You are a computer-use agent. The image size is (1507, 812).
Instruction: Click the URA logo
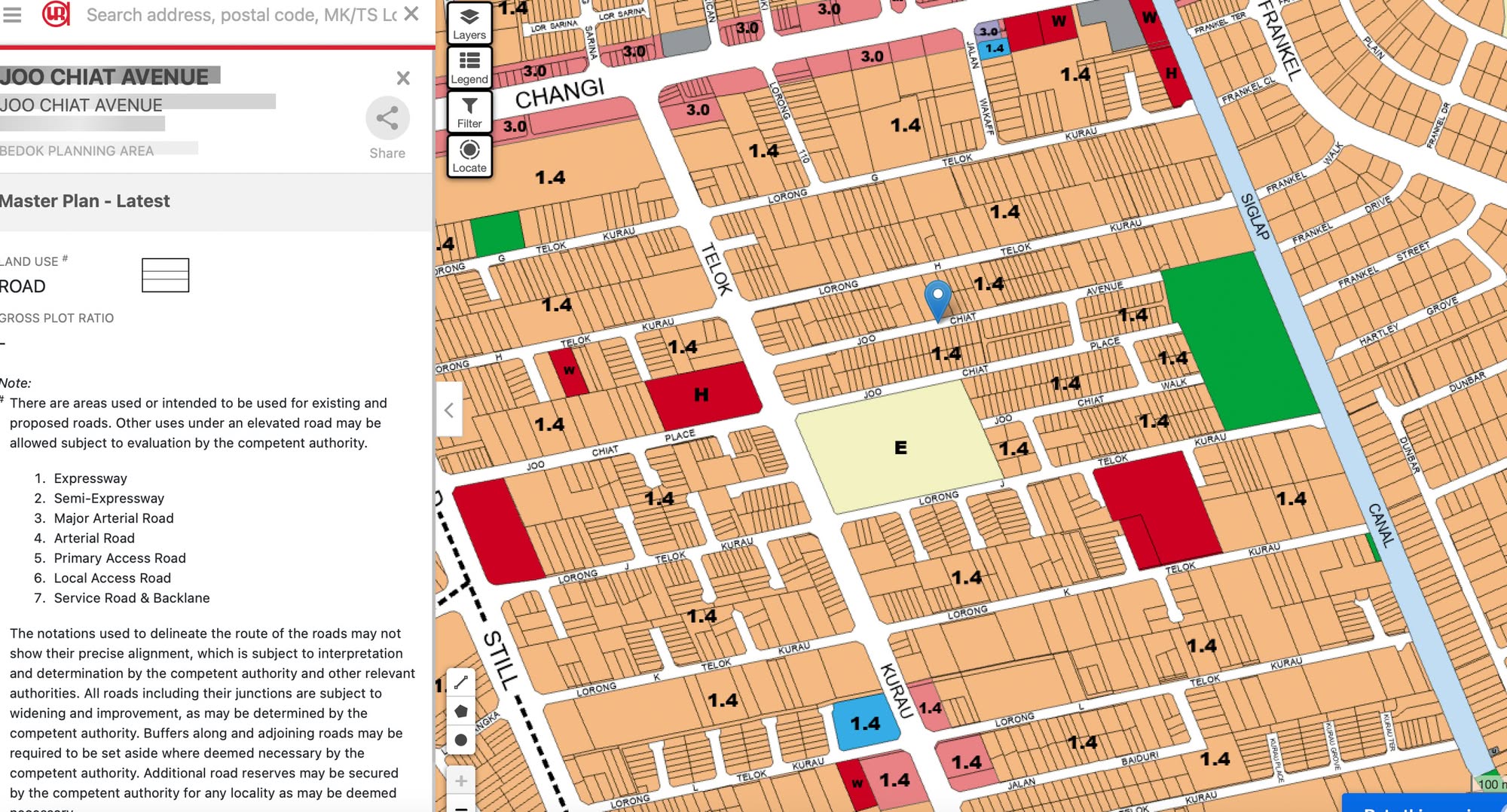[x=56, y=14]
